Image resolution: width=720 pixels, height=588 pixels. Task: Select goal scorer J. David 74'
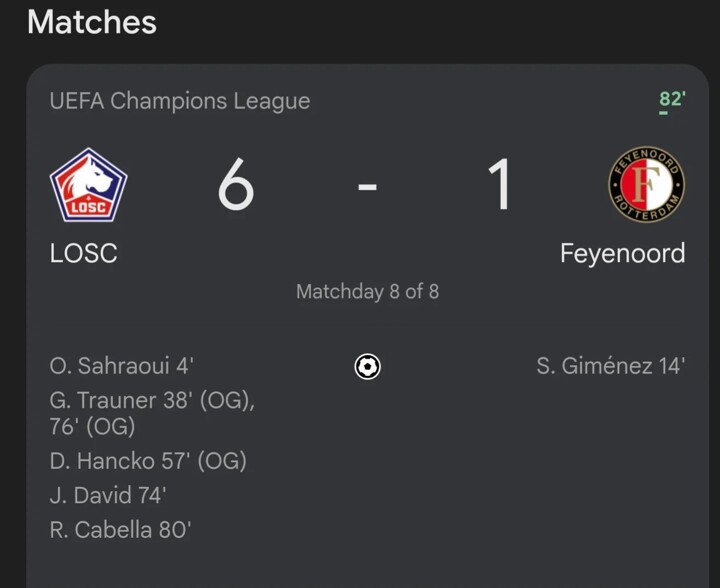[x=108, y=495]
